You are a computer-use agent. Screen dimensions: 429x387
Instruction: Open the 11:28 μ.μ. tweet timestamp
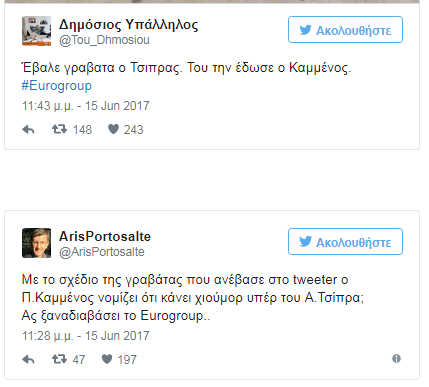click(86, 336)
